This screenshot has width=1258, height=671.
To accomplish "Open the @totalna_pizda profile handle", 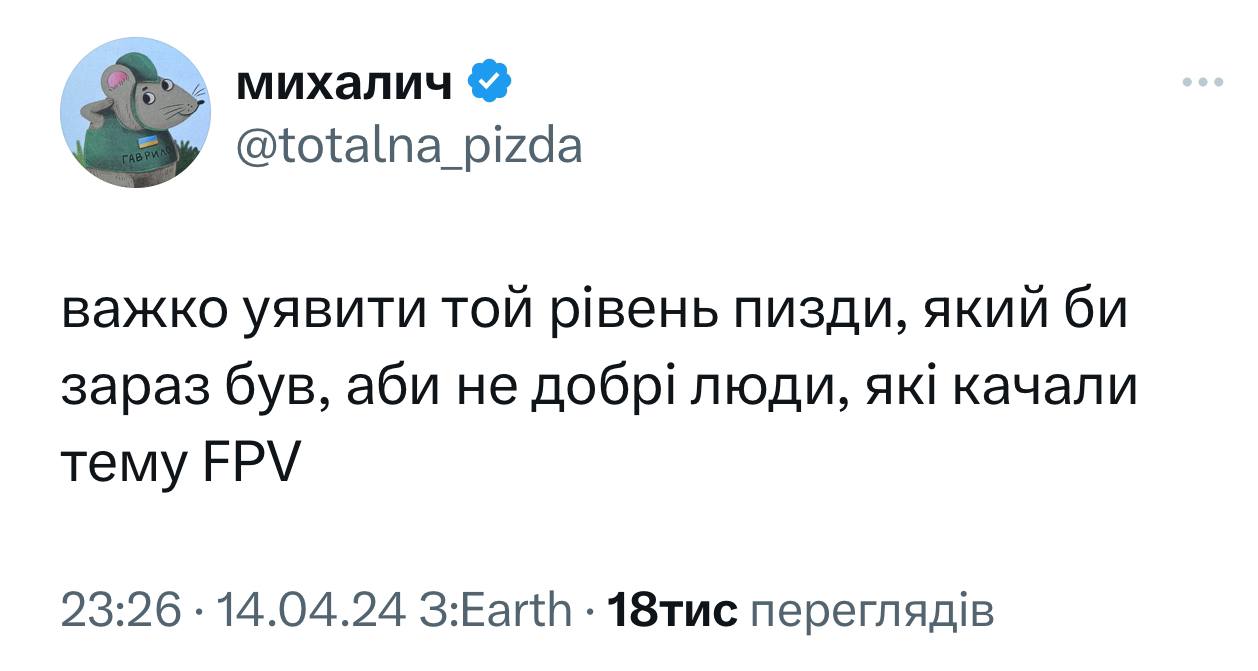I will coord(408,147).
